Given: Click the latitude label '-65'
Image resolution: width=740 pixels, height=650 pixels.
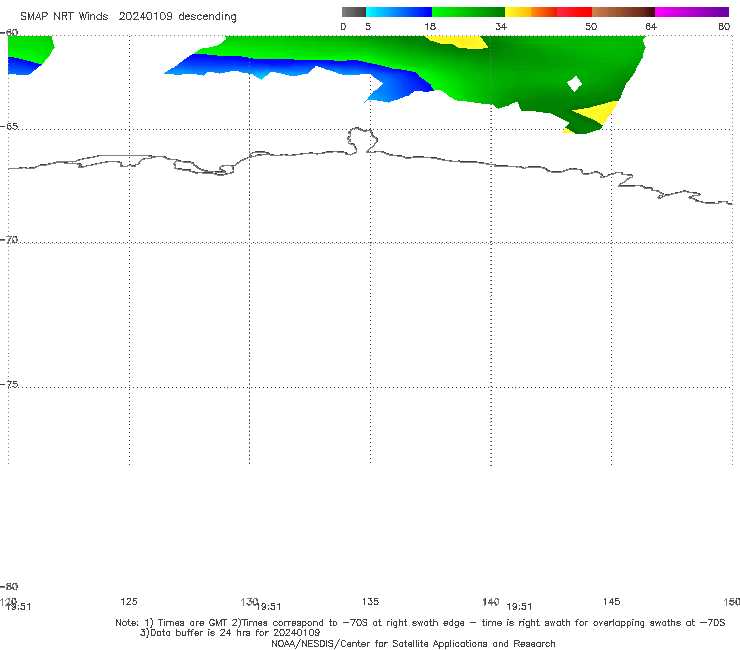Looking at the screenshot, I should (x=9, y=127).
